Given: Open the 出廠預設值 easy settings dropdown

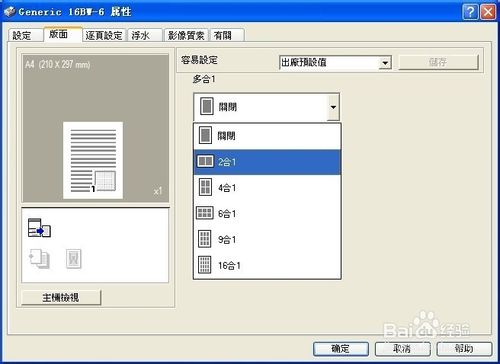Looking at the screenshot, I should click(x=335, y=62).
